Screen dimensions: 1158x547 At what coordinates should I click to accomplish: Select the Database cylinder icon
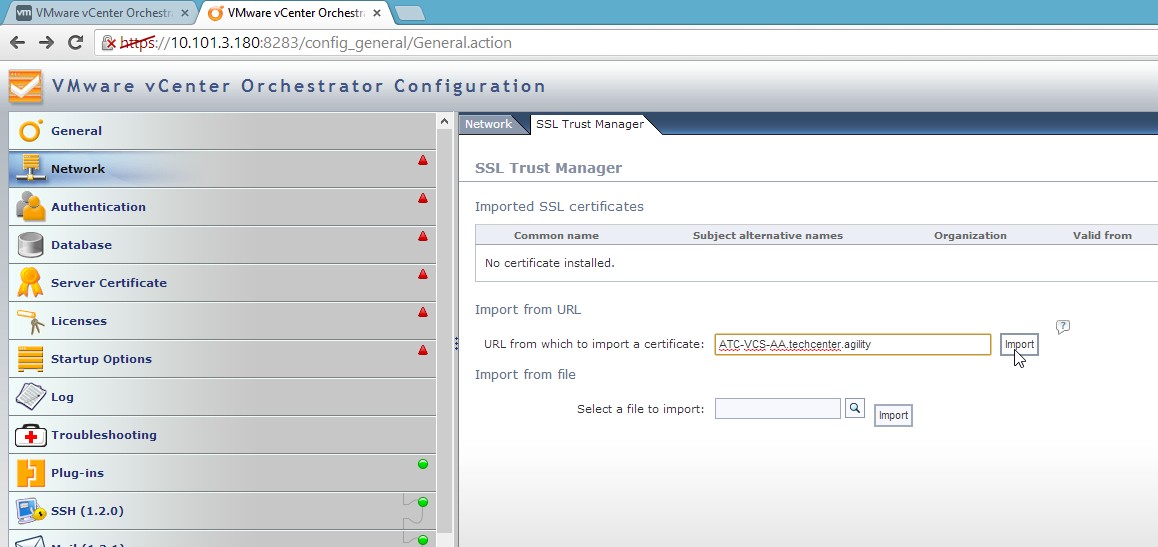[x=31, y=245]
